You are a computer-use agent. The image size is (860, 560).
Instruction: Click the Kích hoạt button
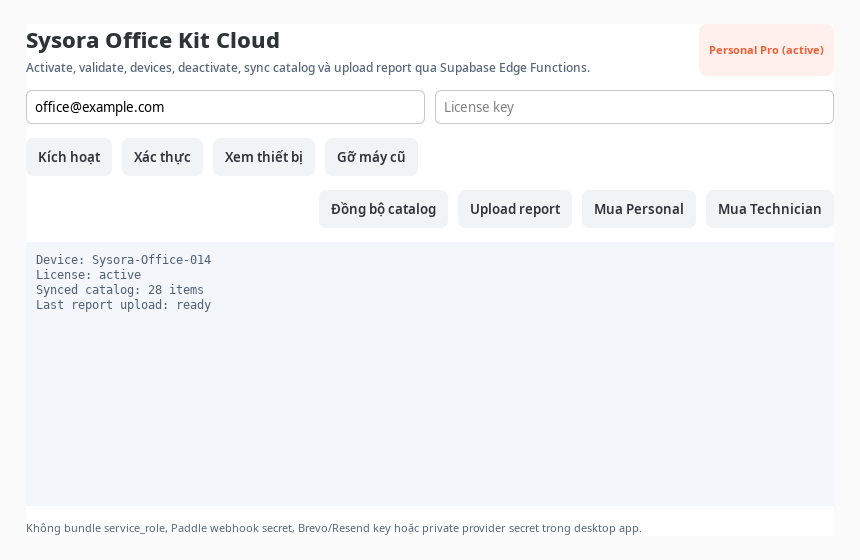point(69,157)
